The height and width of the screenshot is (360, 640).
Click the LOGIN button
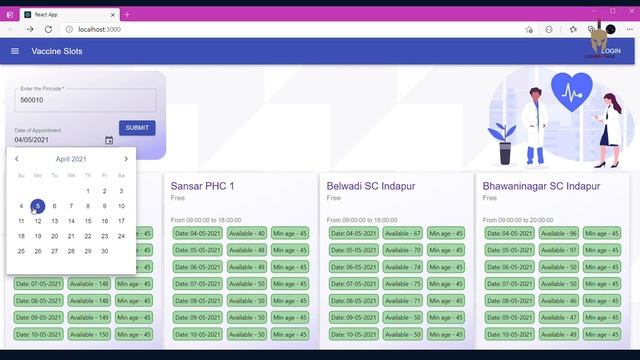point(611,51)
